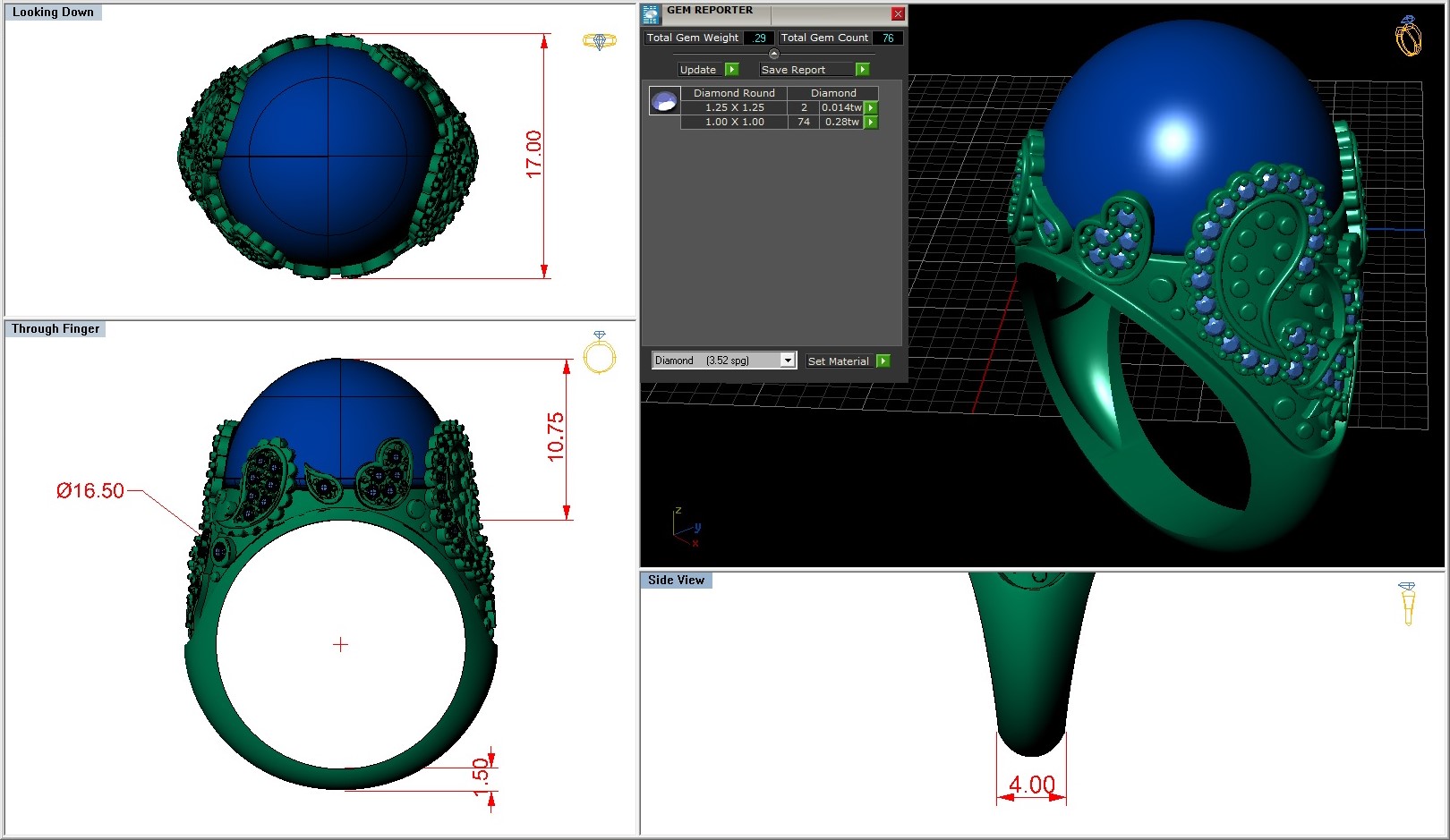Click the Diamond Round column header

coord(735,93)
